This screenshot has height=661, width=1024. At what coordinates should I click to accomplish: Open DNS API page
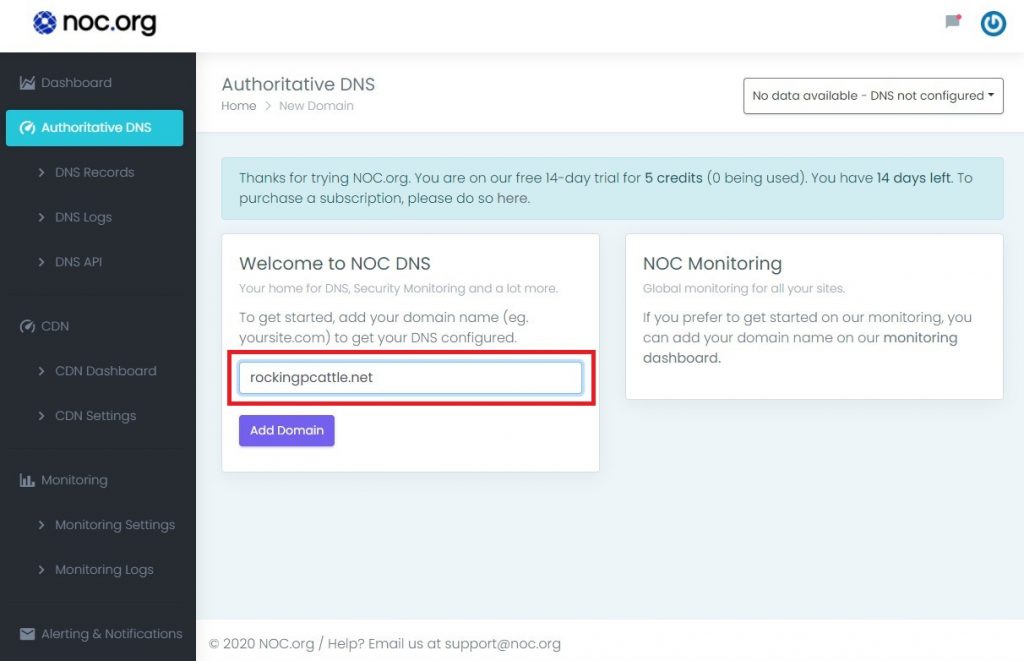point(78,262)
